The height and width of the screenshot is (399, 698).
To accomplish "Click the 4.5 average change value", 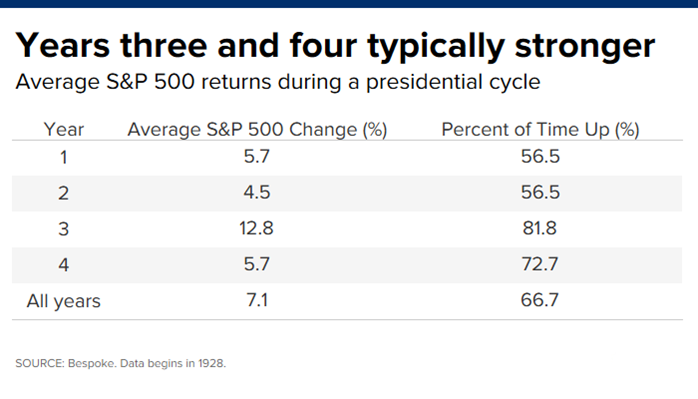I will 257,192.
